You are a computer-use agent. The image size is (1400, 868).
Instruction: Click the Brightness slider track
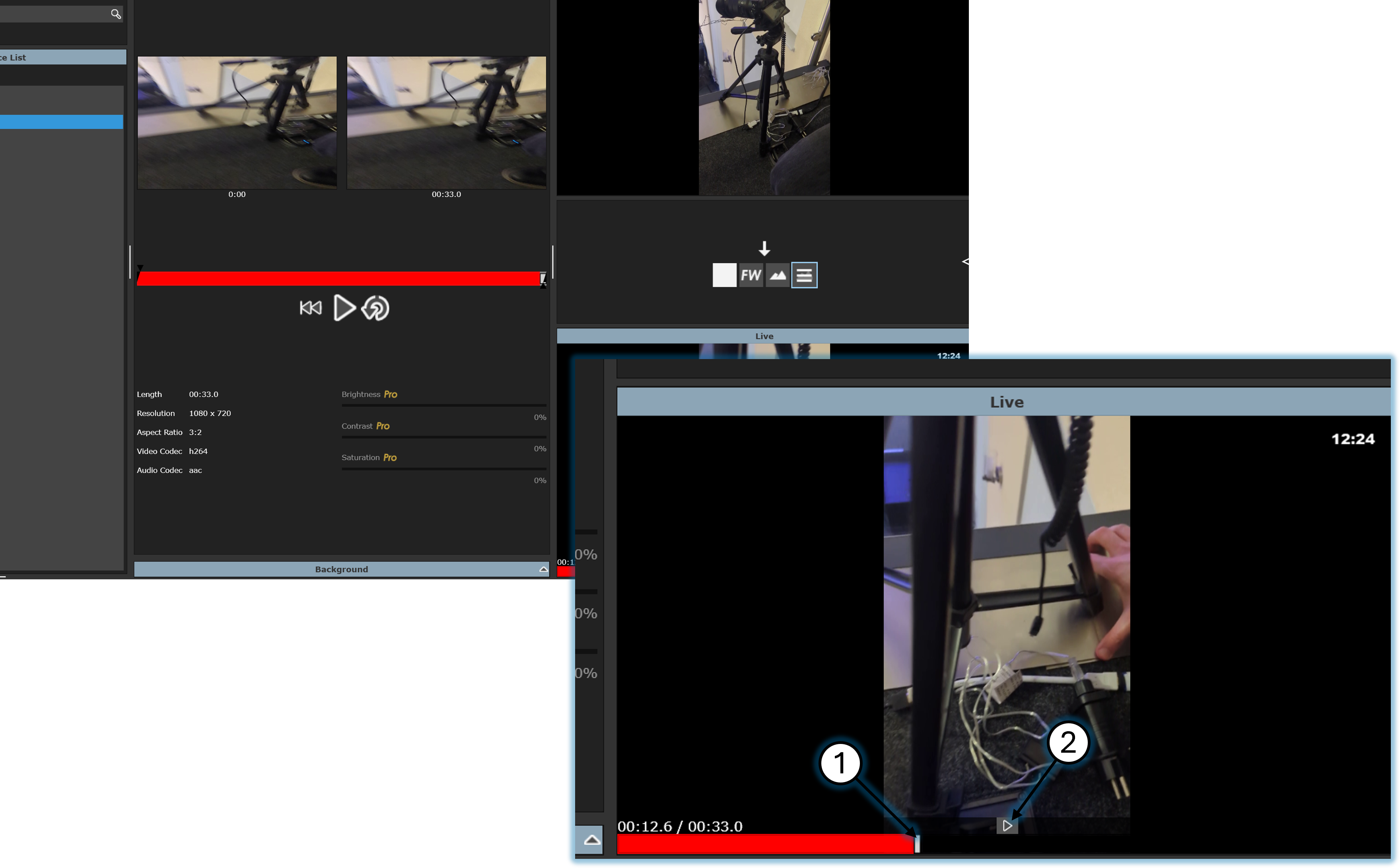443,405
